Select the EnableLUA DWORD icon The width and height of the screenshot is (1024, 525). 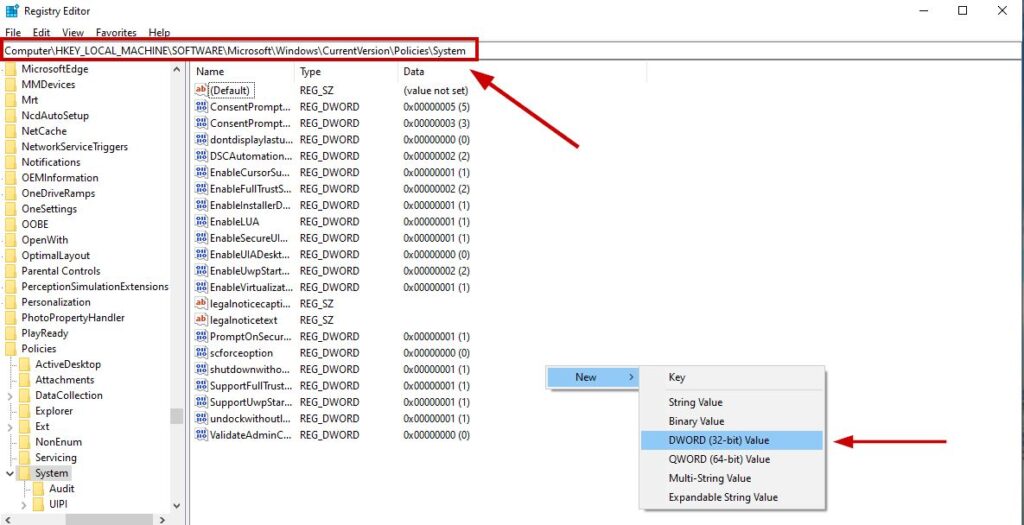click(x=201, y=221)
